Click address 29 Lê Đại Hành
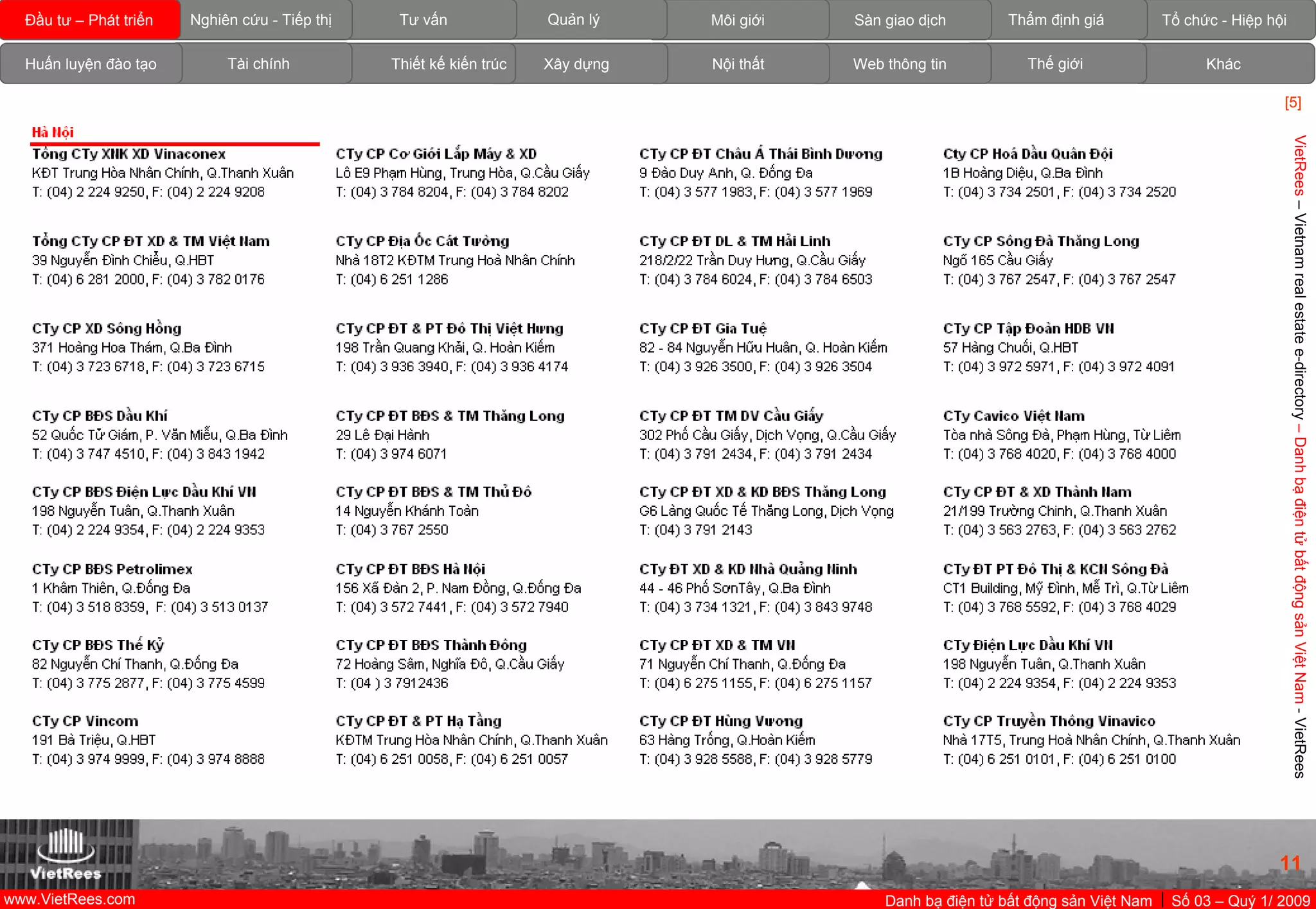Viewport: 1316px width, 909px height. click(382, 435)
